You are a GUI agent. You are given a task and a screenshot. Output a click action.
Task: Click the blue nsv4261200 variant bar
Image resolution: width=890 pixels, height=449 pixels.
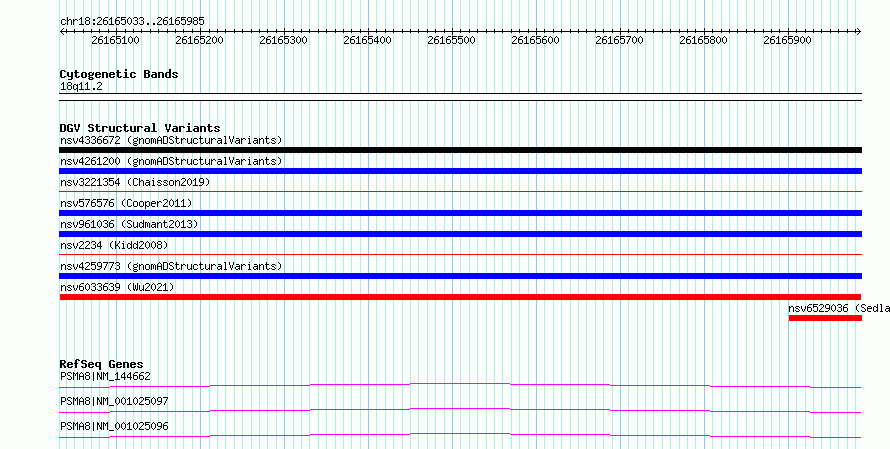click(x=460, y=171)
